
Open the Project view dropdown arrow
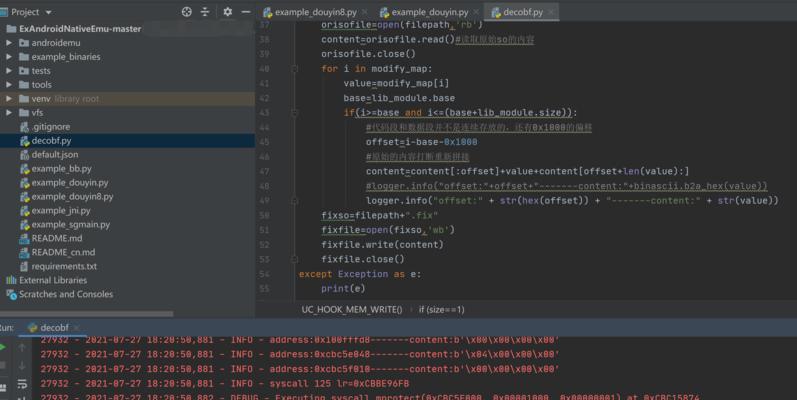pos(48,12)
